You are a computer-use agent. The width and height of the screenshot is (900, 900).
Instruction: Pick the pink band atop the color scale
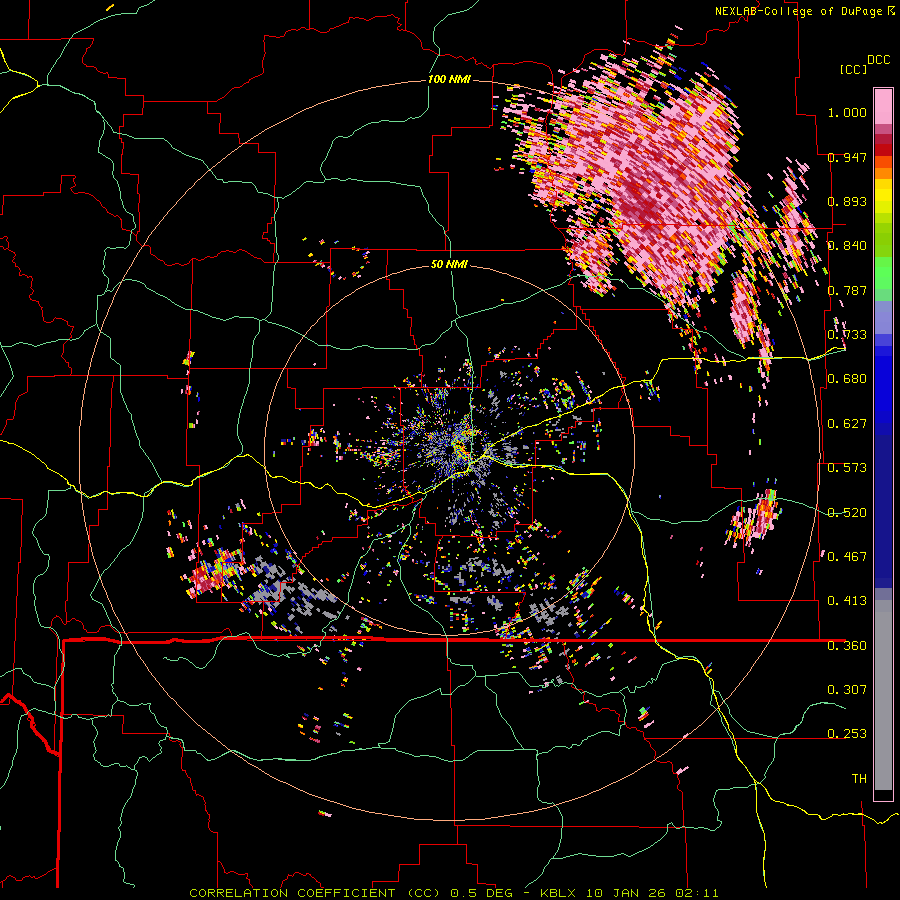[883, 106]
